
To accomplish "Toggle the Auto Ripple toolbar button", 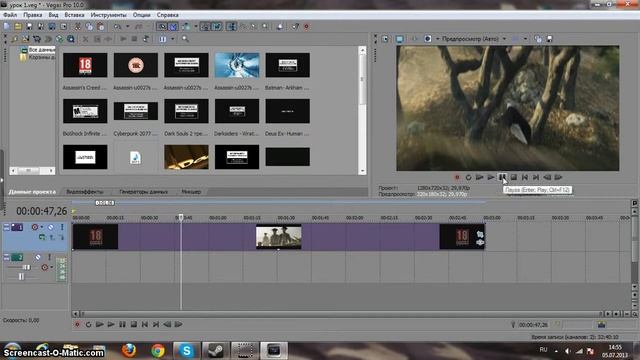I will [187, 27].
